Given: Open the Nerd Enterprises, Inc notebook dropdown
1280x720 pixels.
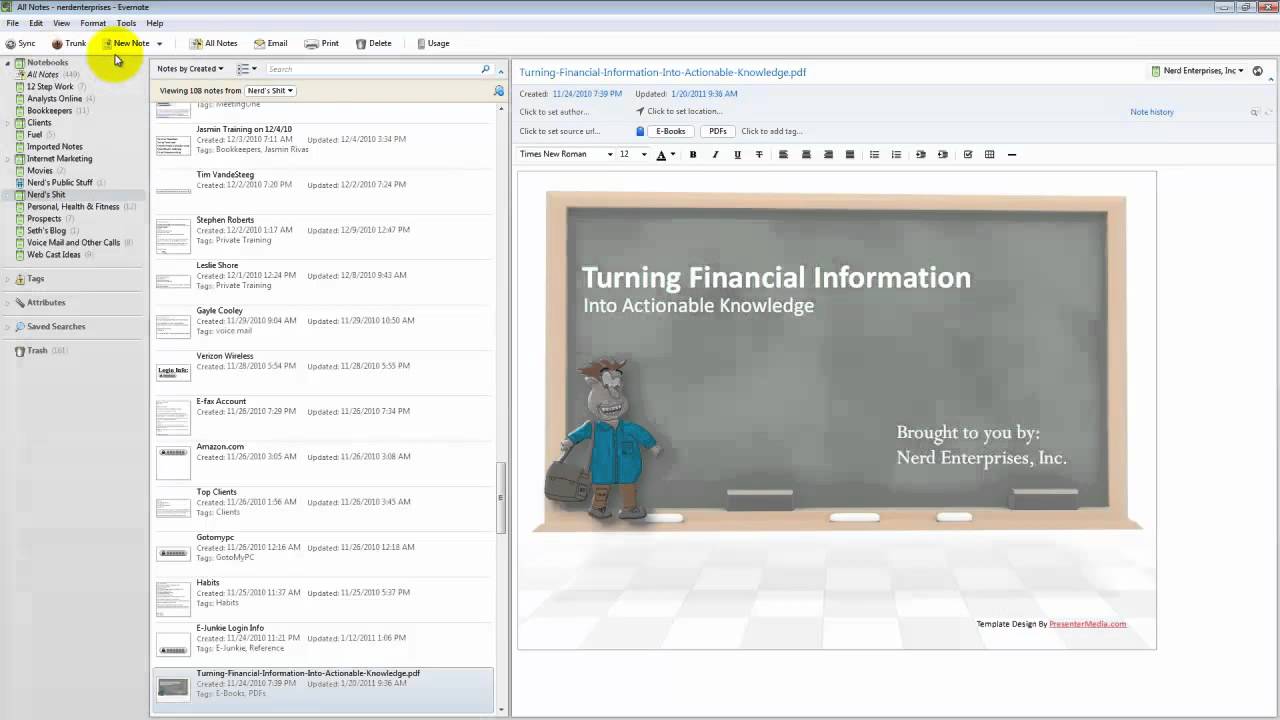Looking at the screenshot, I should point(1197,71).
